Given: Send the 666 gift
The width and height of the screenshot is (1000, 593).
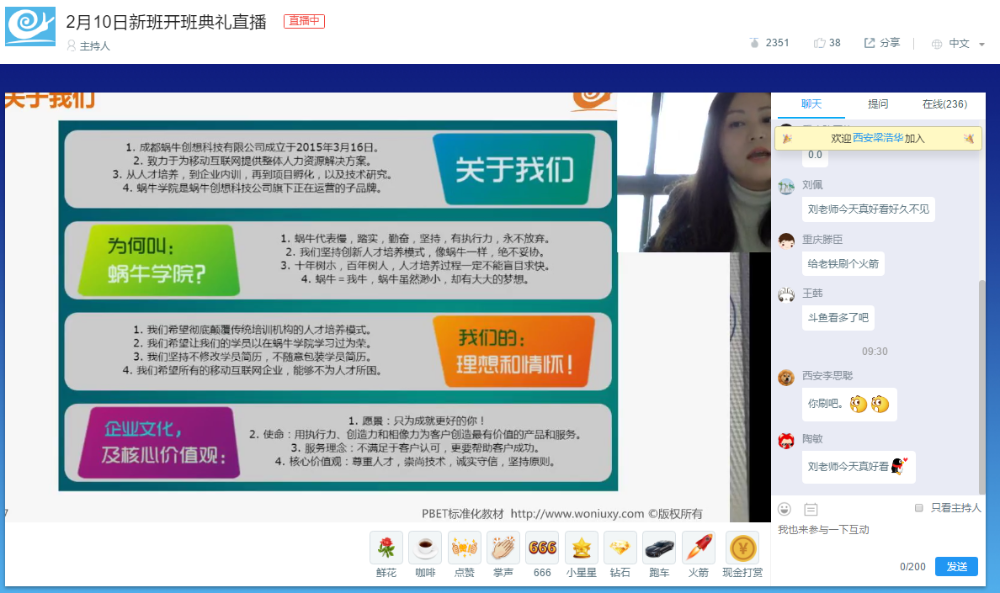Looking at the screenshot, I should pos(542,548).
